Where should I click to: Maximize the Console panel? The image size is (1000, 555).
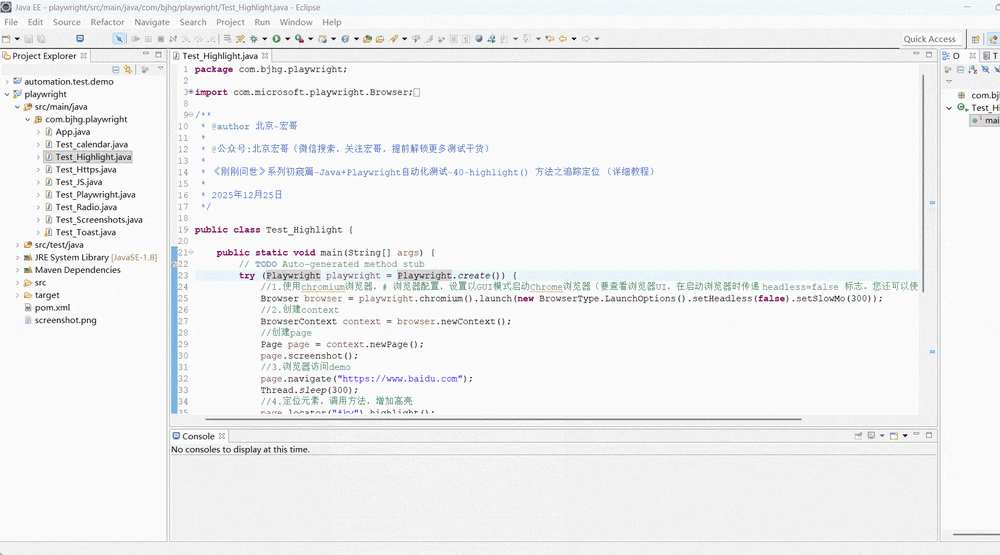coord(929,434)
